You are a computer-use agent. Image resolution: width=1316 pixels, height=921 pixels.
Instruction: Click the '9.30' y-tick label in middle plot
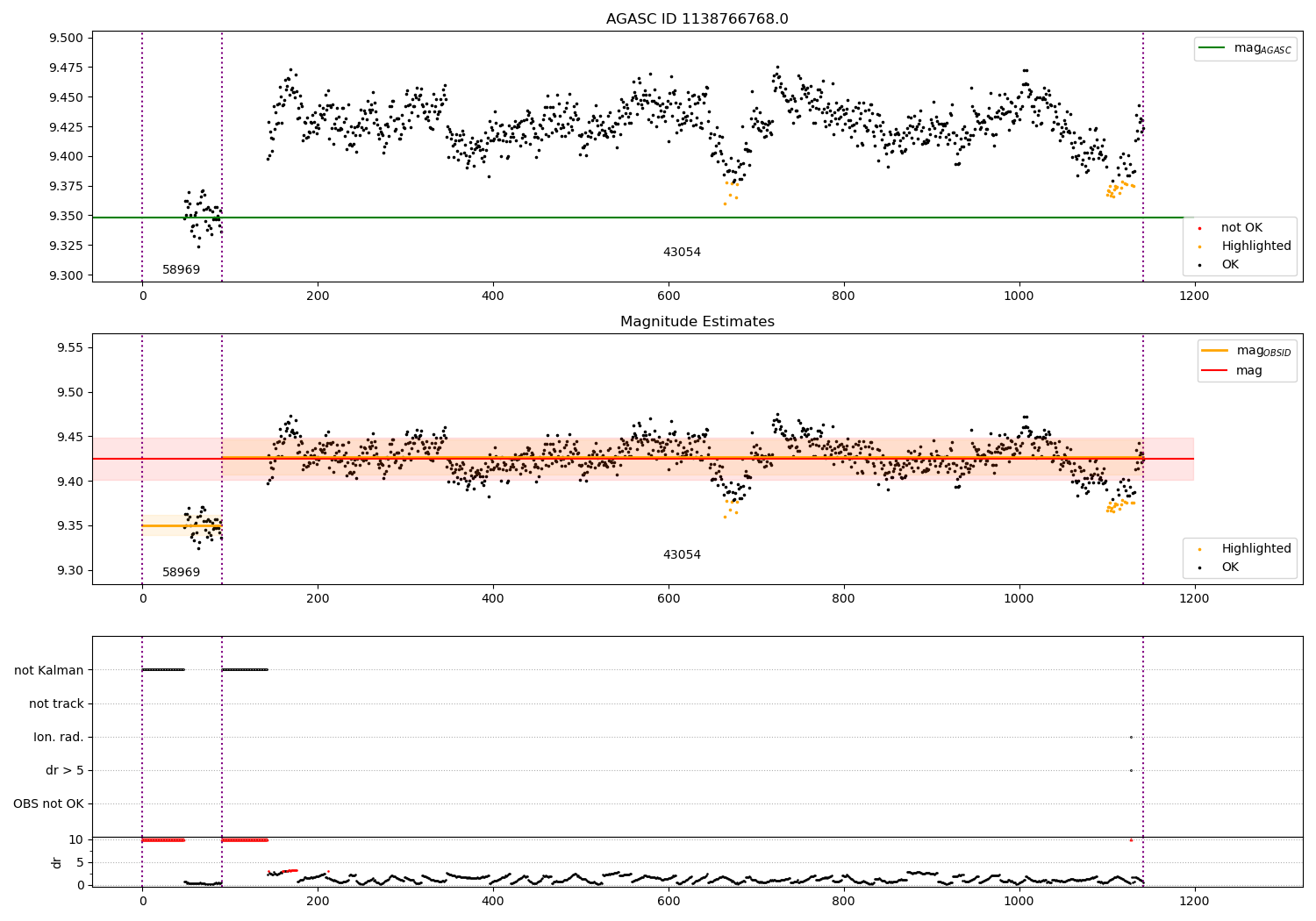[69, 571]
